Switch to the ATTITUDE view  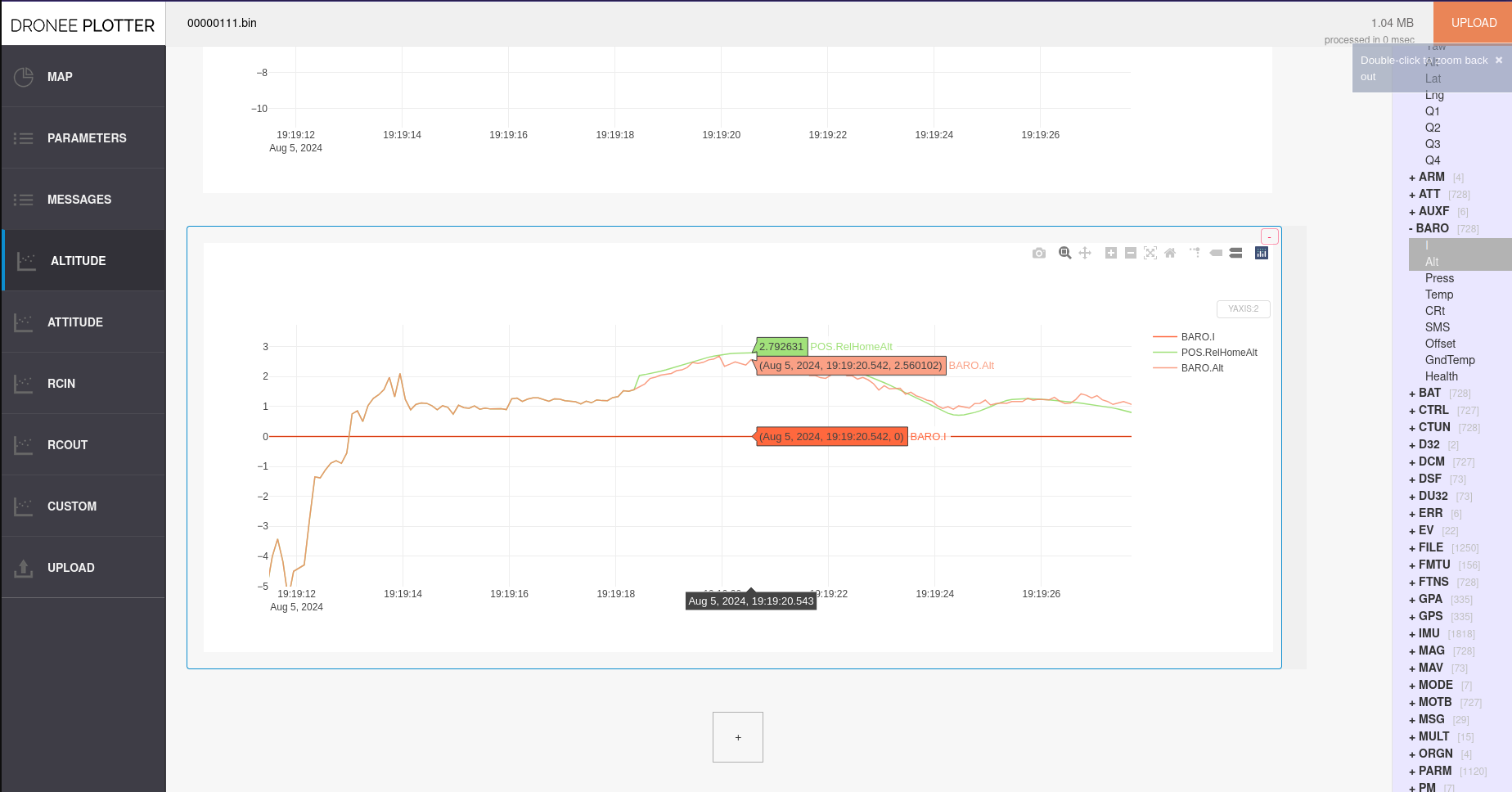pos(74,322)
